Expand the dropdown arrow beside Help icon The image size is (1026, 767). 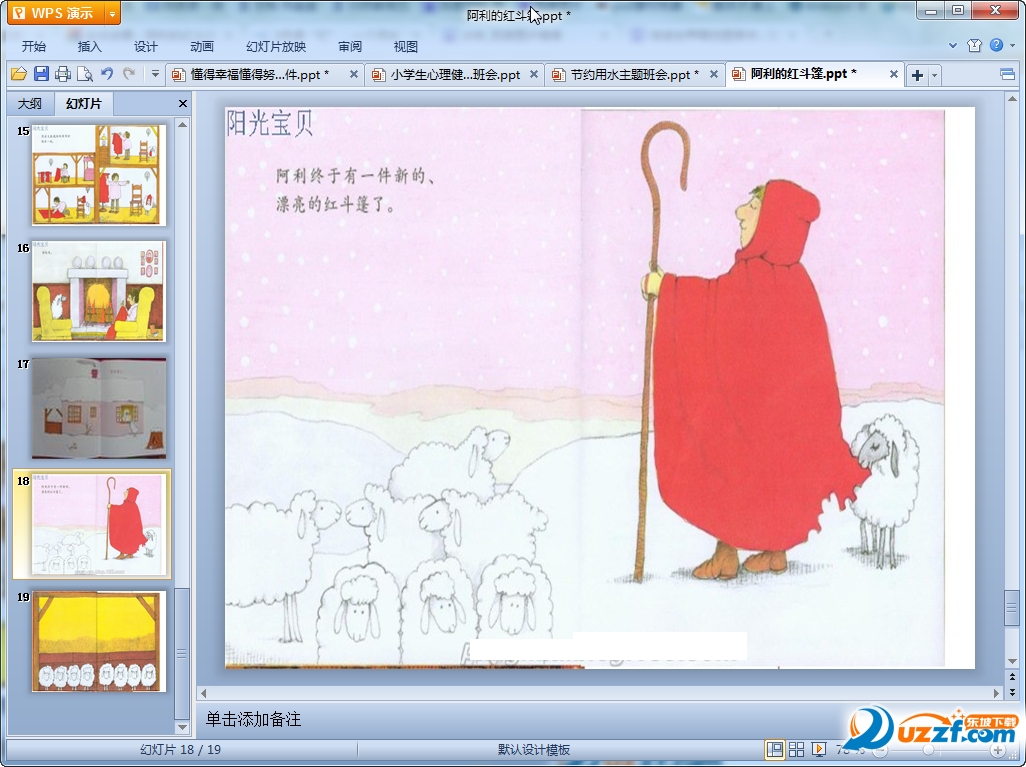coord(1013,46)
